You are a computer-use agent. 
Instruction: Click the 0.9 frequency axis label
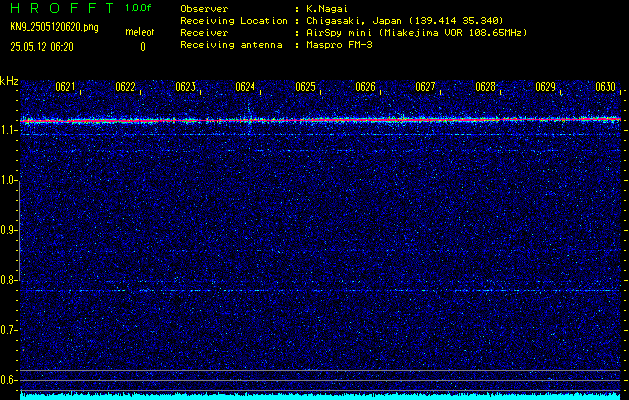(x=8, y=230)
